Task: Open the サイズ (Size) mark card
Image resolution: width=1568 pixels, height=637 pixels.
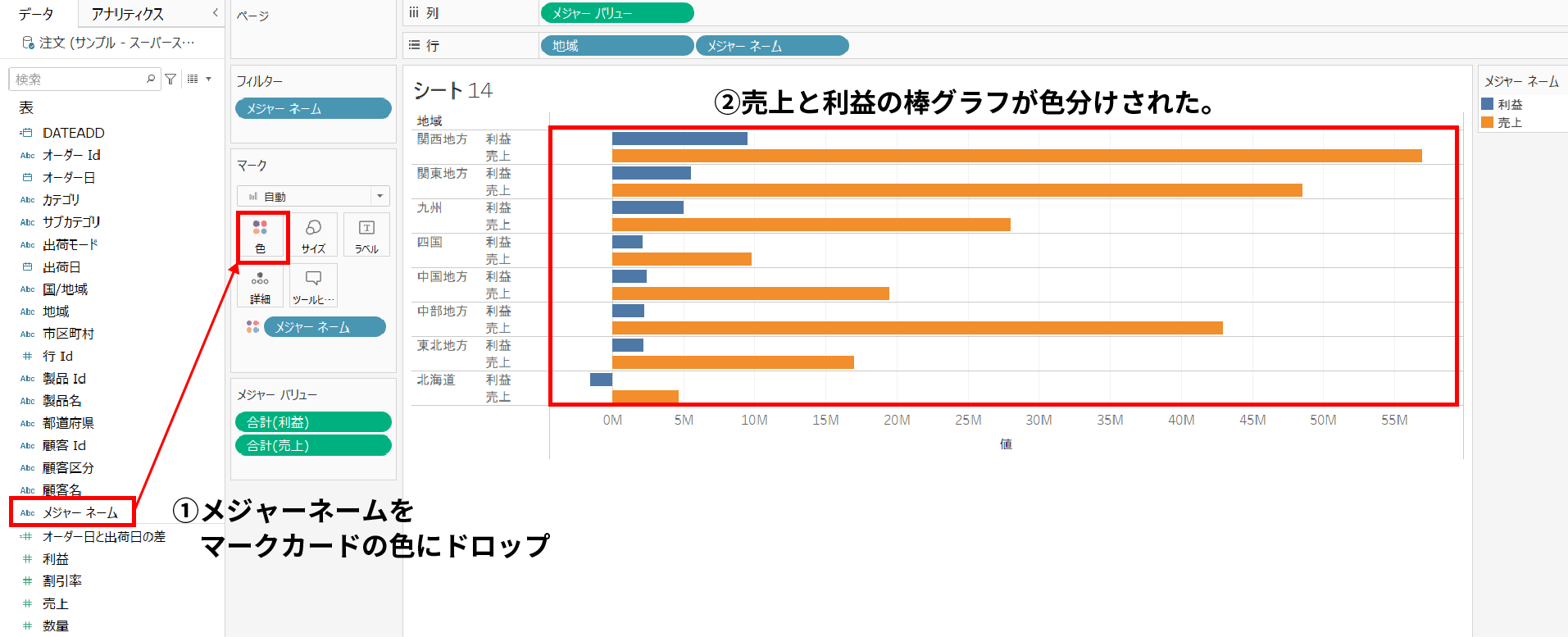Action: pyautogui.click(x=313, y=235)
